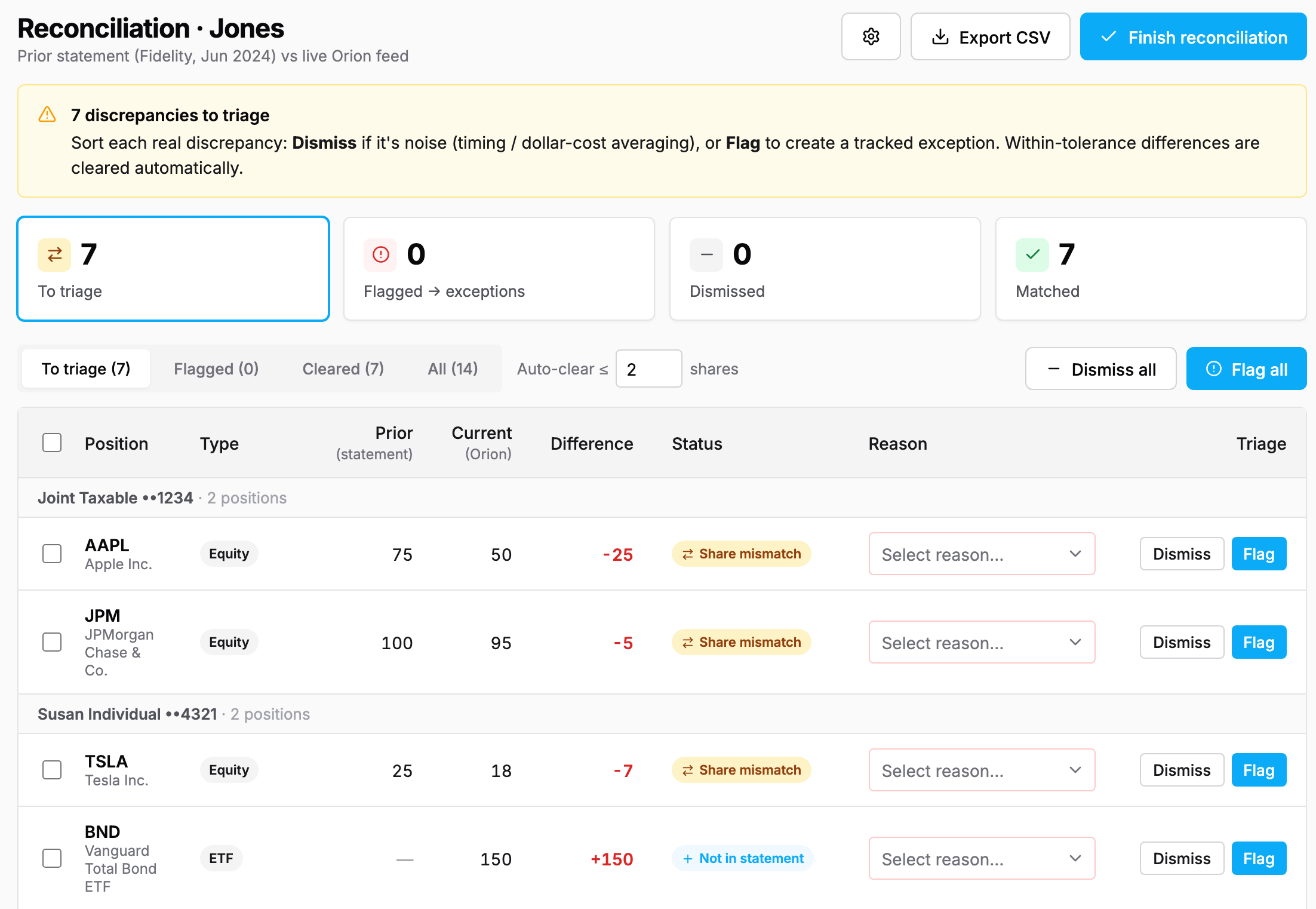Click swap icon in AAPL Share mismatch badge
1316x909 pixels.
click(x=688, y=554)
